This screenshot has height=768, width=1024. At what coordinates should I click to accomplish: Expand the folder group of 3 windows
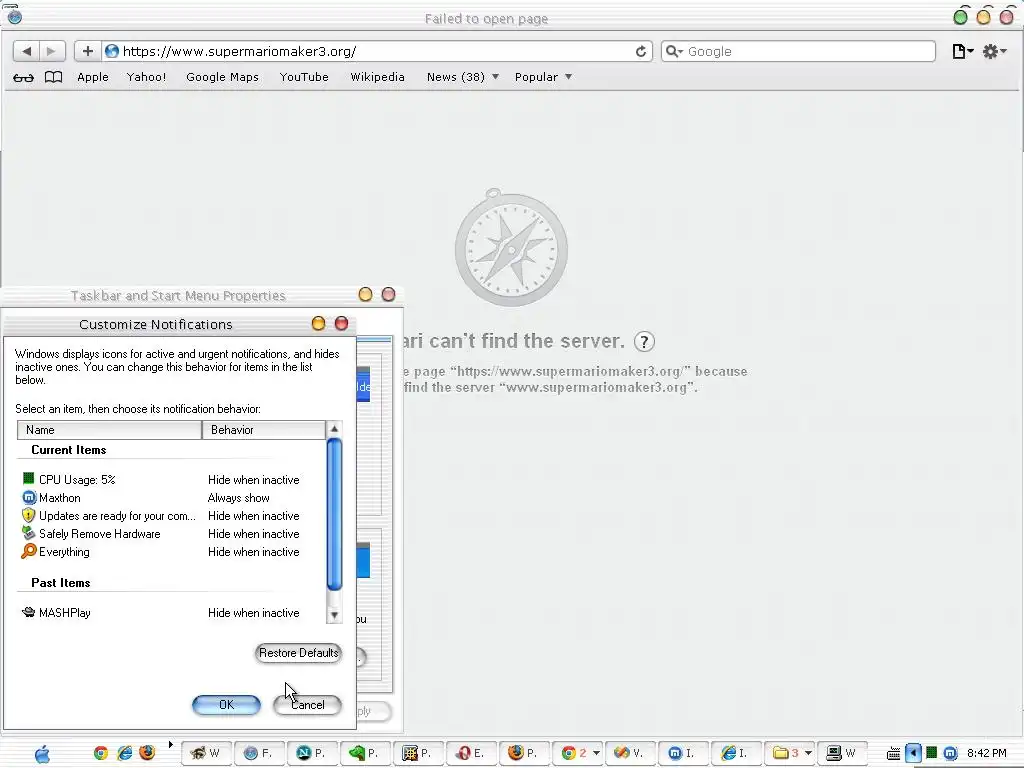pos(790,753)
